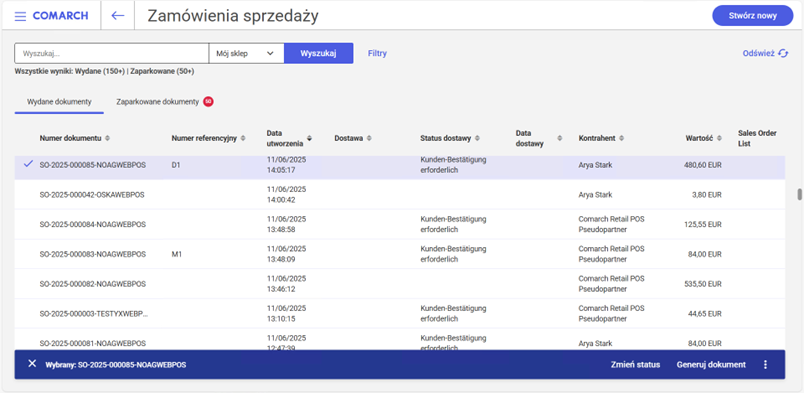Dismiss selection with the X icon
Viewport: 804px width, 393px height.
(x=32, y=364)
